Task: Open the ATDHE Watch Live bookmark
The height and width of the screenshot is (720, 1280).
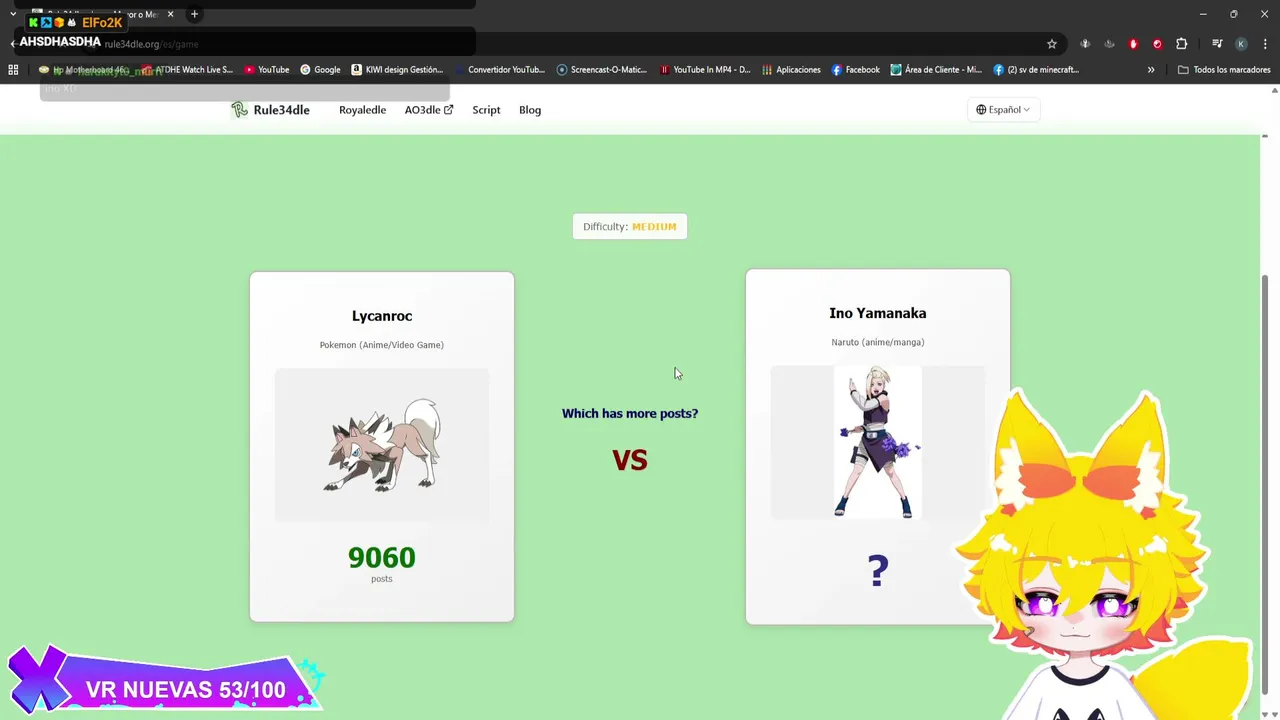Action: pos(187,70)
